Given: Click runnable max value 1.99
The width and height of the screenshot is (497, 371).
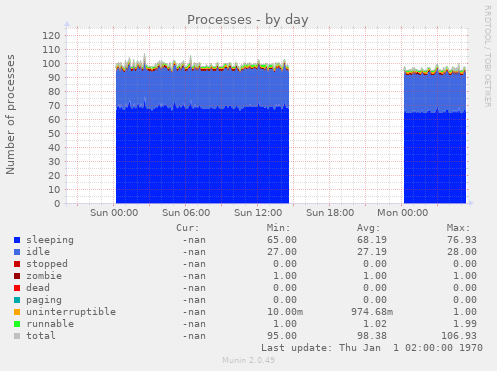Looking at the screenshot, I should [465, 324].
